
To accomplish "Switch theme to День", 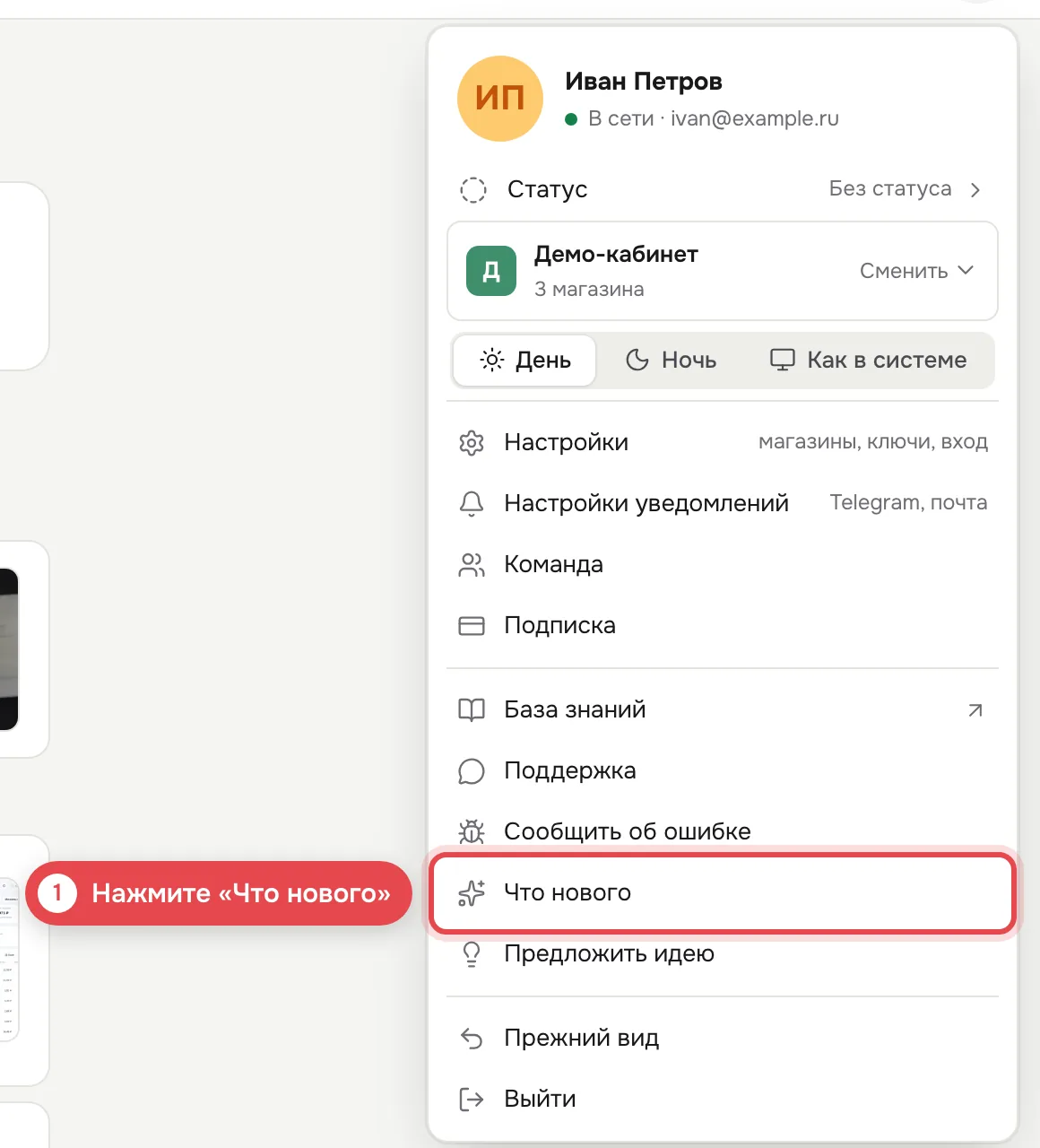I will pyautogui.click(x=524, y=361).
